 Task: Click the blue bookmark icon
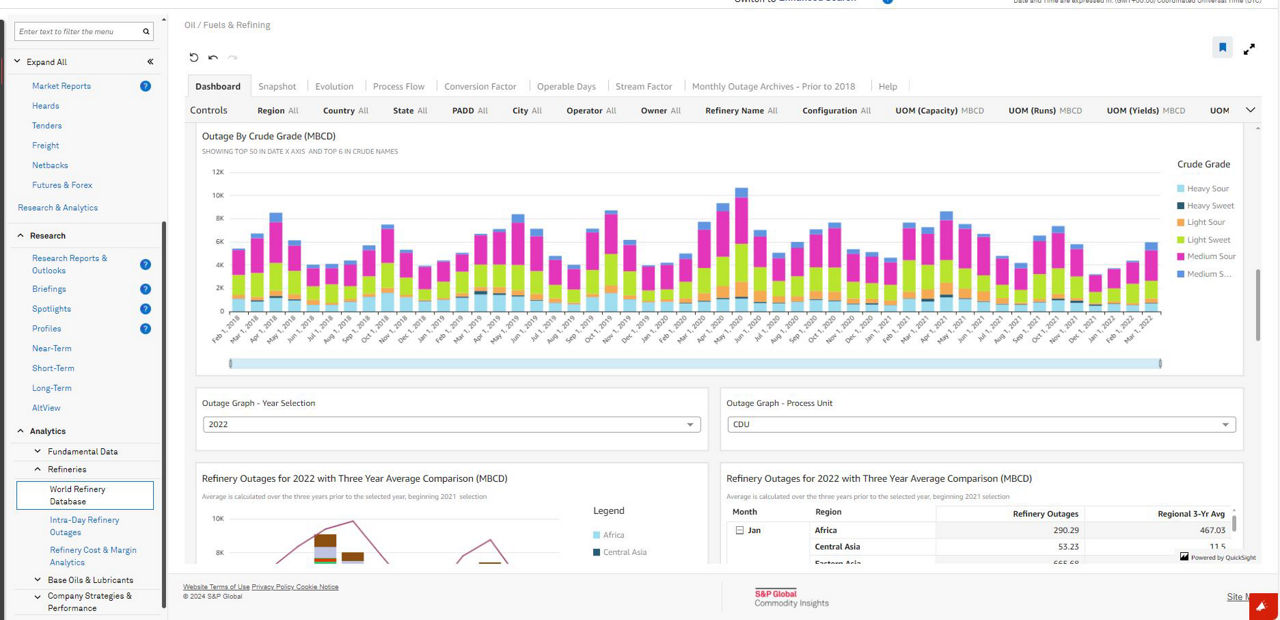[1222, 48]
